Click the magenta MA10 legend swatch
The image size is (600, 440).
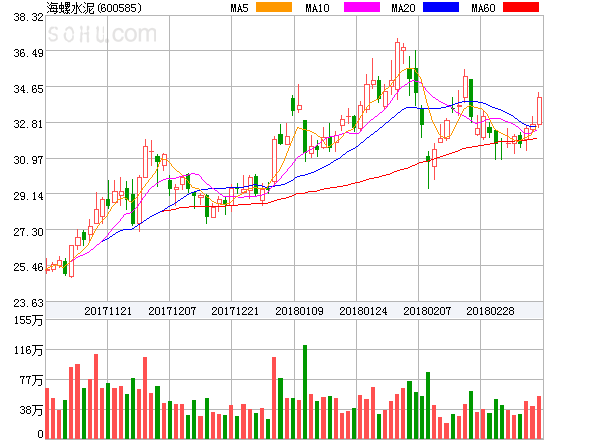(x=362, y=7)
